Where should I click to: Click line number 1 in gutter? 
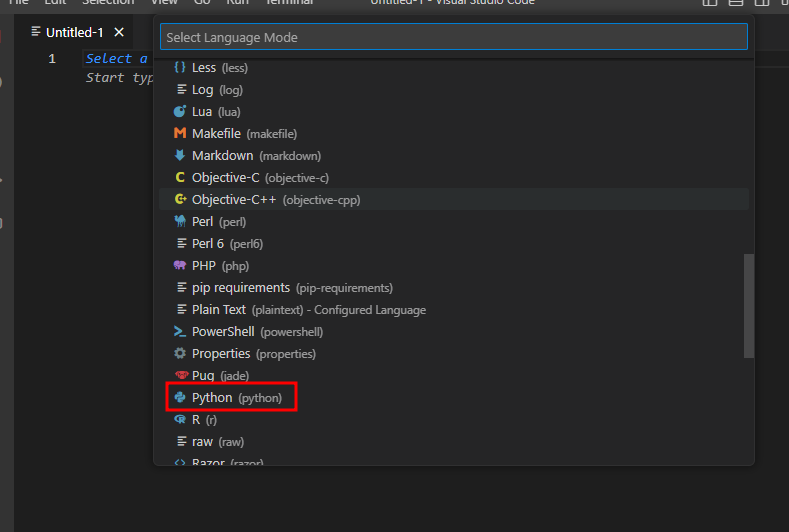(52, 58)
